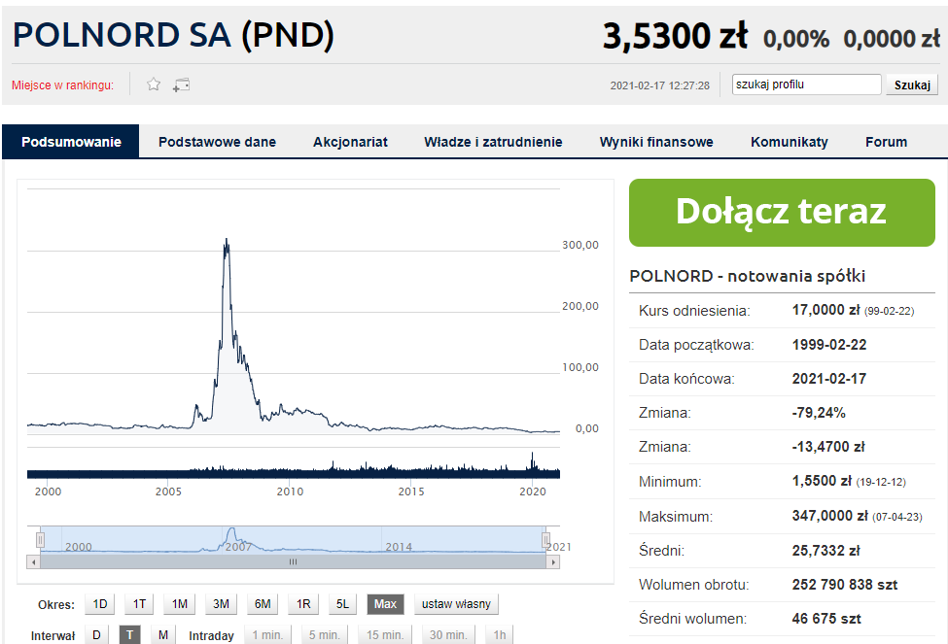Viewport: 948px width, 644px height.
Task: Add POLNORD to favorites with star icon
Action: point(154,84)
